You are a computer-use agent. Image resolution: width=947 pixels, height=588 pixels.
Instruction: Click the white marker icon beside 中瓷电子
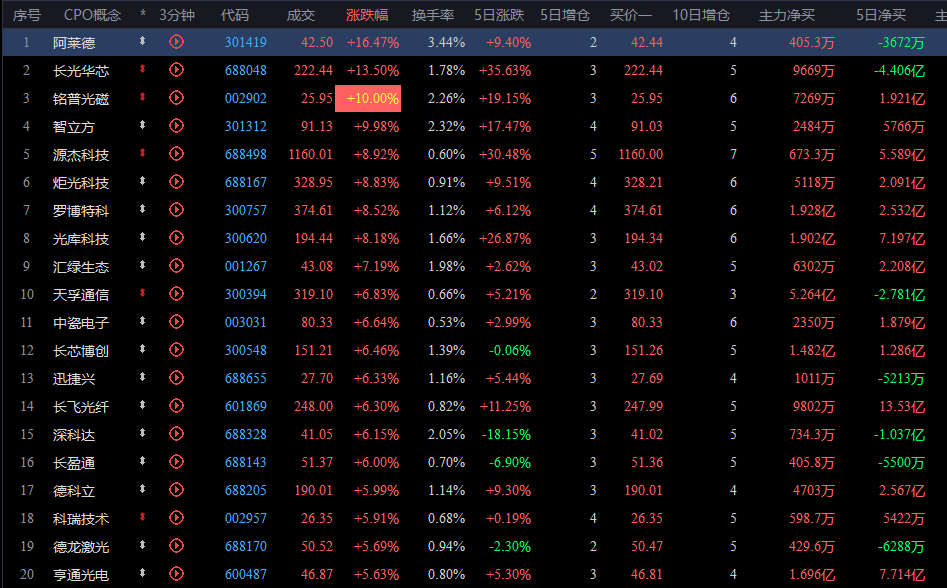click(143, 322)
